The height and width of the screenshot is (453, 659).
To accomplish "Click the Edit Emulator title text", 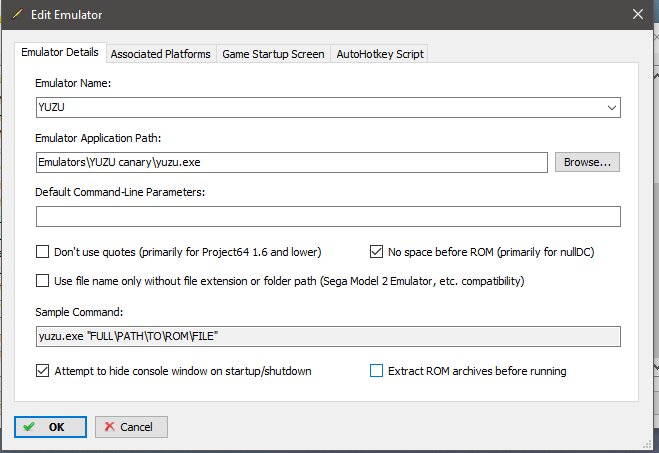I will click(x=66, y=15).
